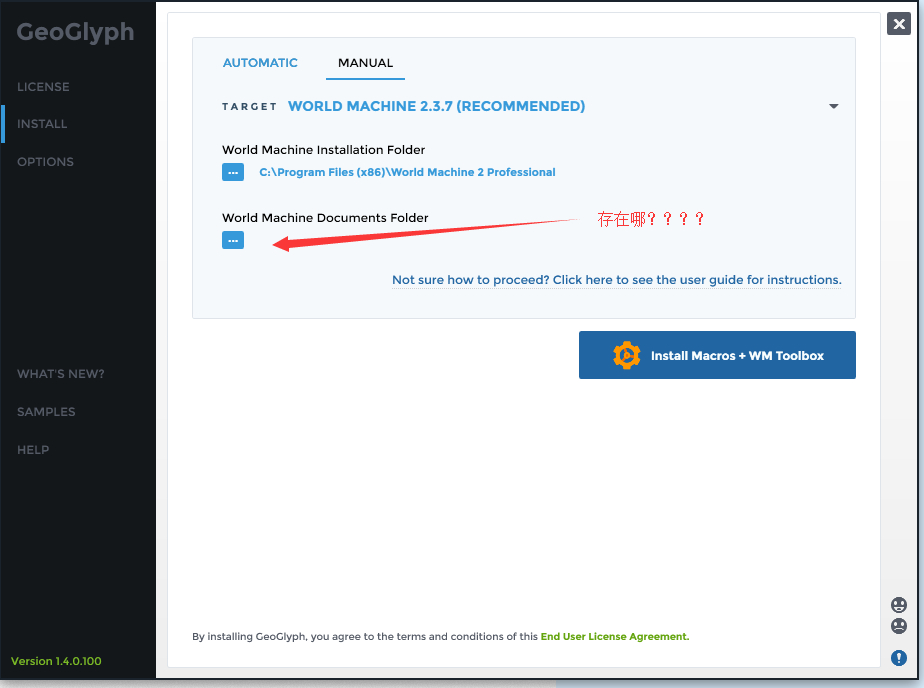Viewport: 924px width, 688px height.
Task: Click the happy face feedback icon
Action: [899, 605]
